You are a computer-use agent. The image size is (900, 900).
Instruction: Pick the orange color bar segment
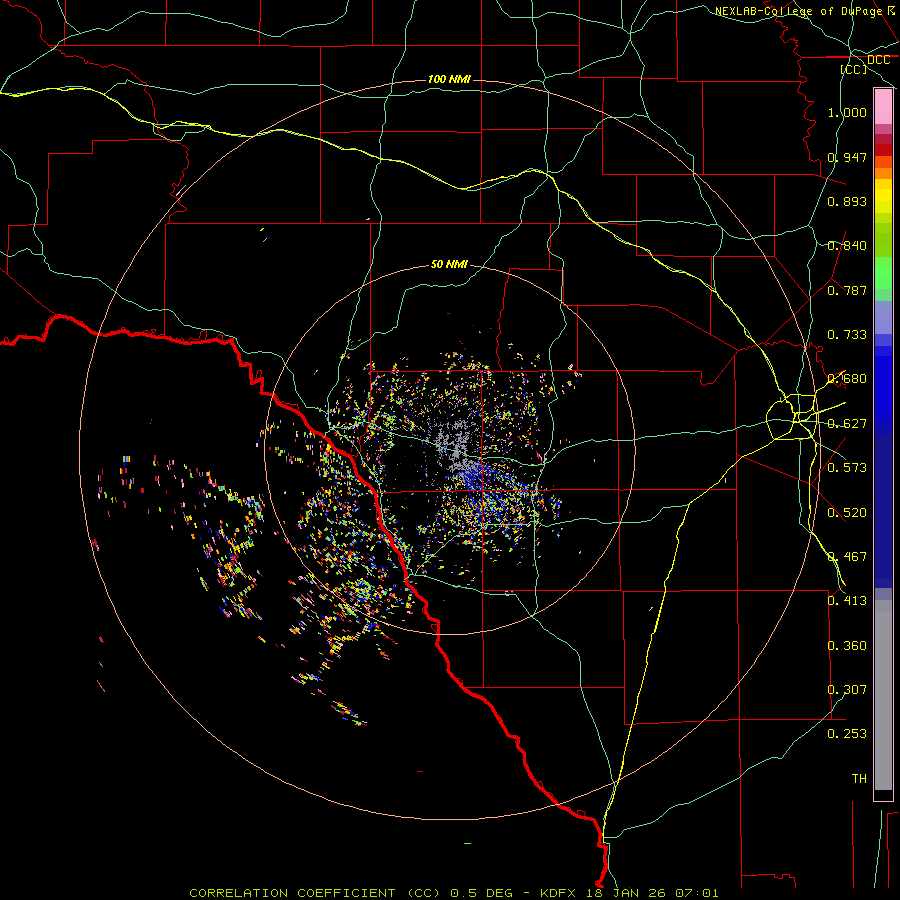click(x=883, y=173)
